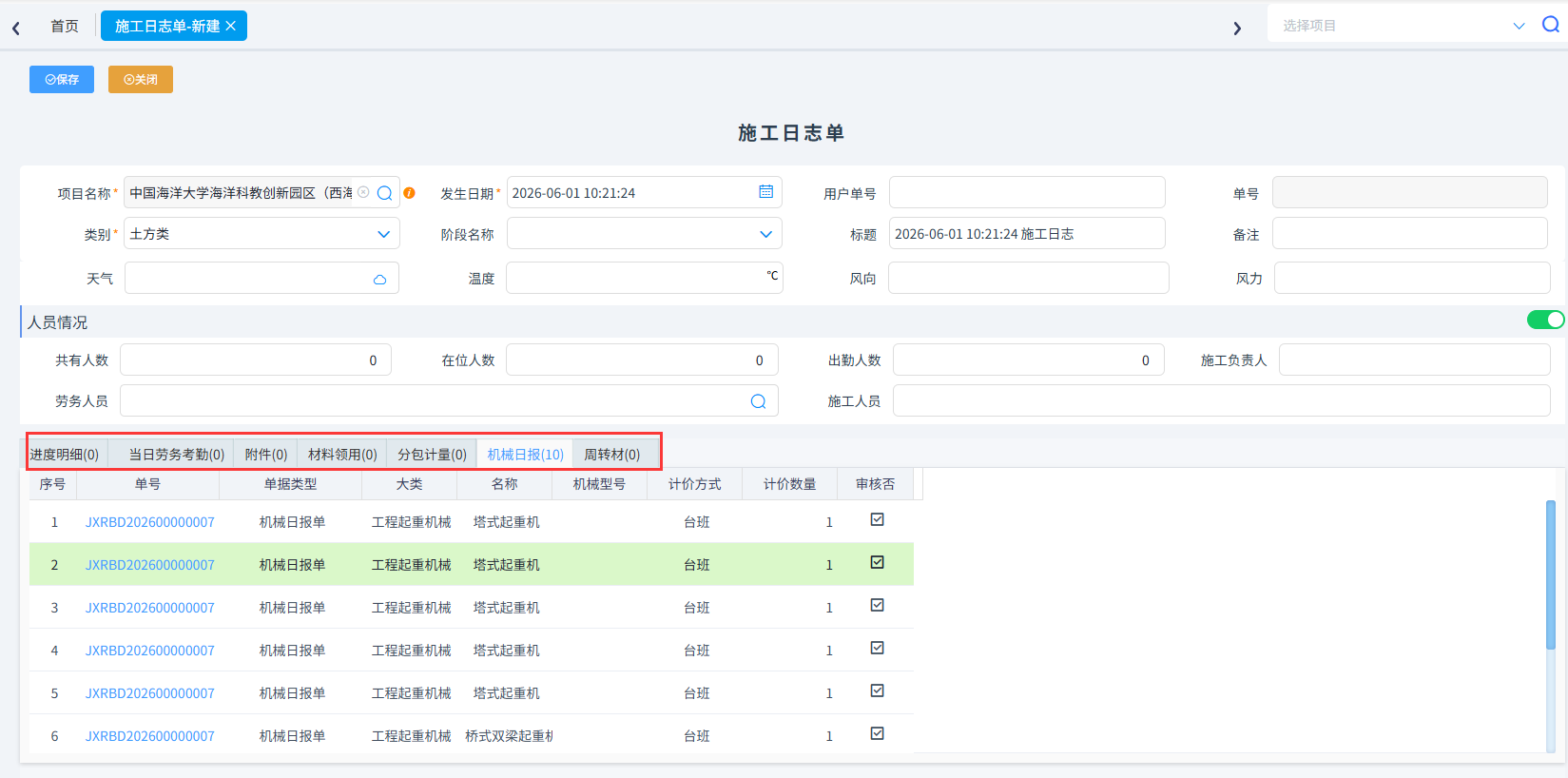Click the orange 关闭 button

pos(141,79)
